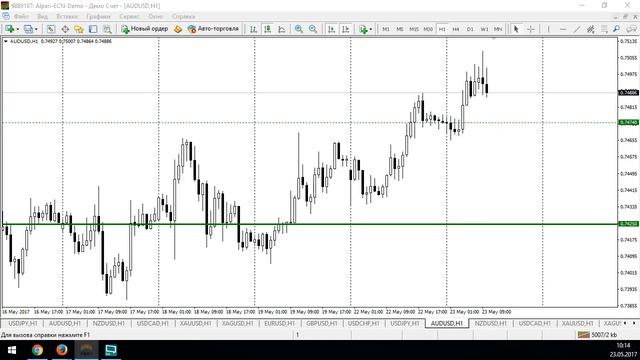The height and width of the screenshot is (360, 640).
Task: Click the active AUDUSD,H1 chart tab
Action: [447, 323]
